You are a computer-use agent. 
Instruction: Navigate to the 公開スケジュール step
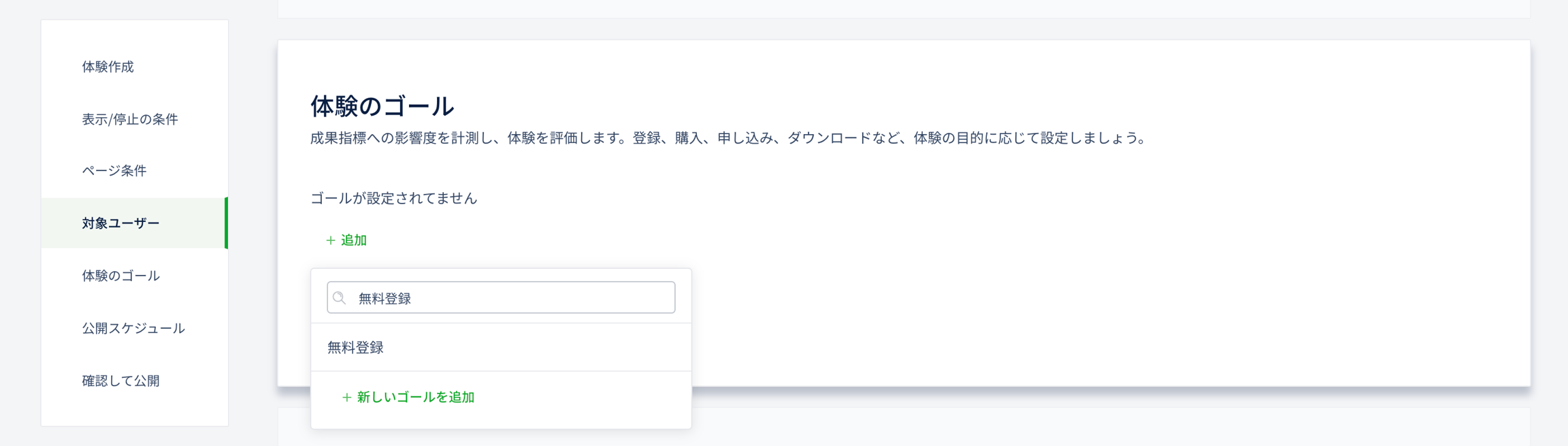click(x=133, y=328)
